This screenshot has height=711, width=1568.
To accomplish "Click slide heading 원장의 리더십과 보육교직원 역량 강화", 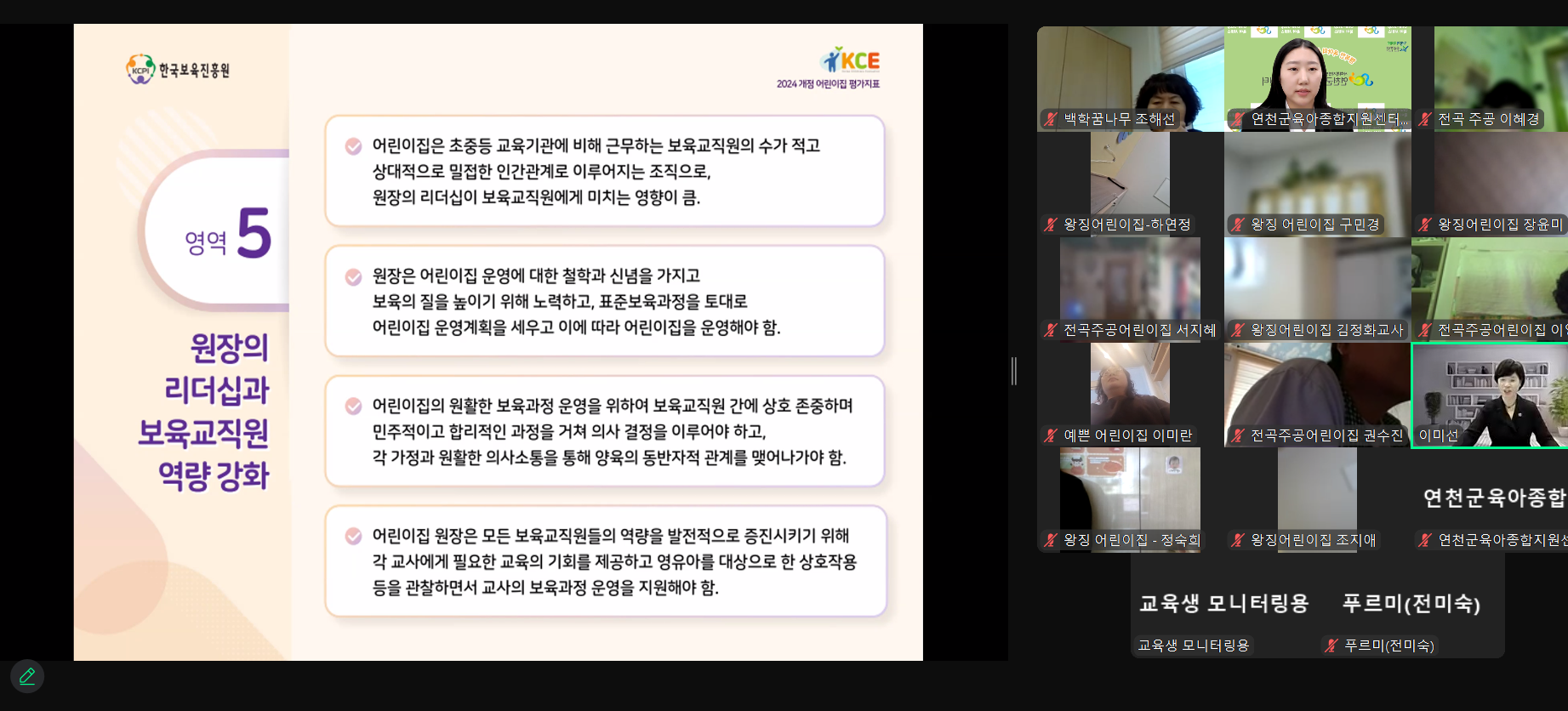I will pos(204,412).
